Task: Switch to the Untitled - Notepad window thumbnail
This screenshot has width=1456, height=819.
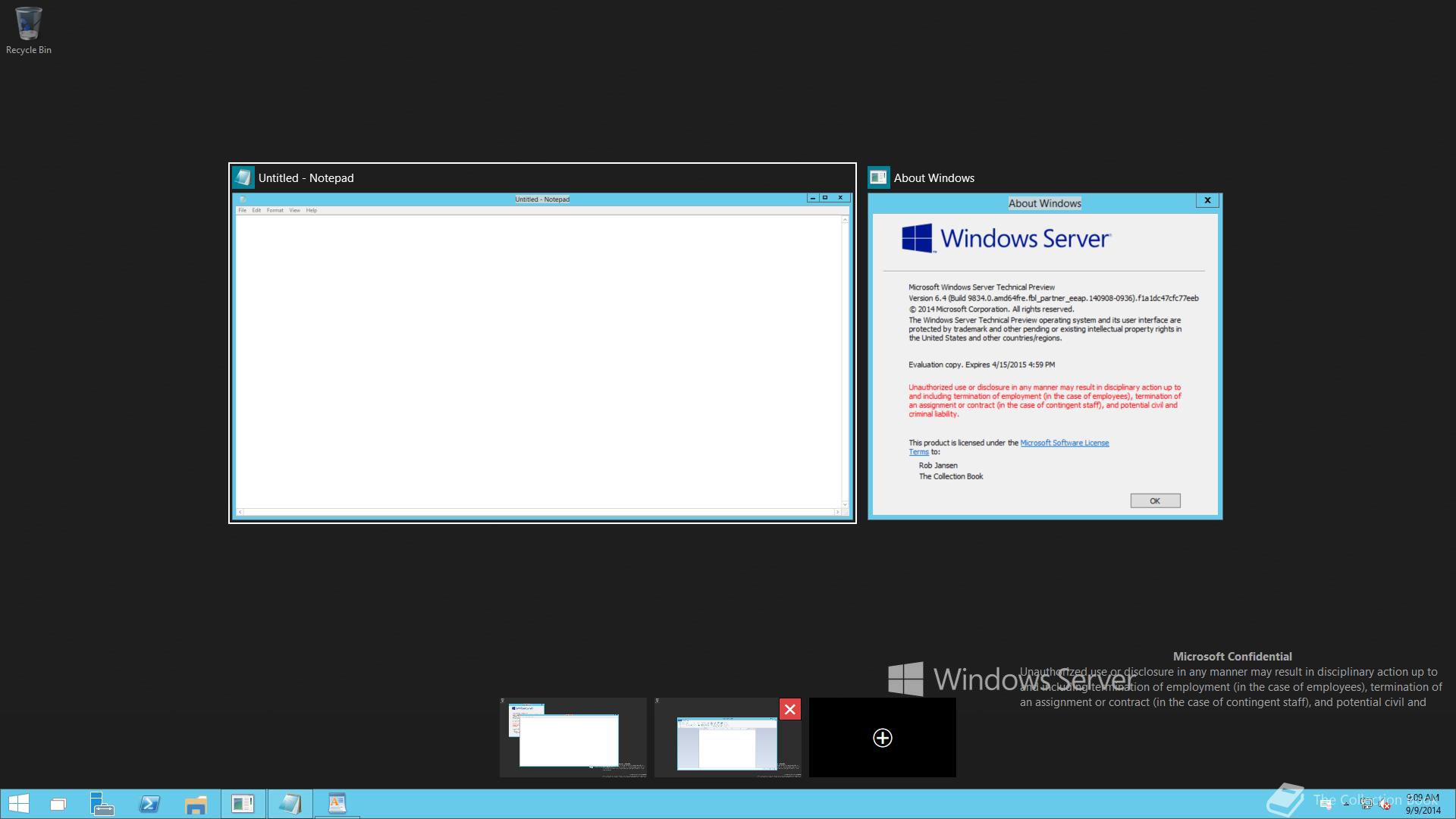Action: [542, 343]
